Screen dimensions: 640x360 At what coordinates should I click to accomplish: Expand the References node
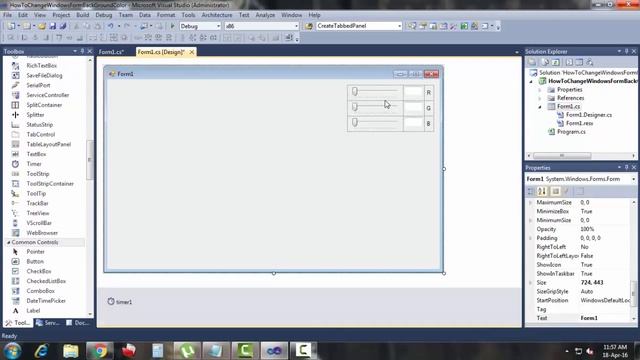coord(540,98)
